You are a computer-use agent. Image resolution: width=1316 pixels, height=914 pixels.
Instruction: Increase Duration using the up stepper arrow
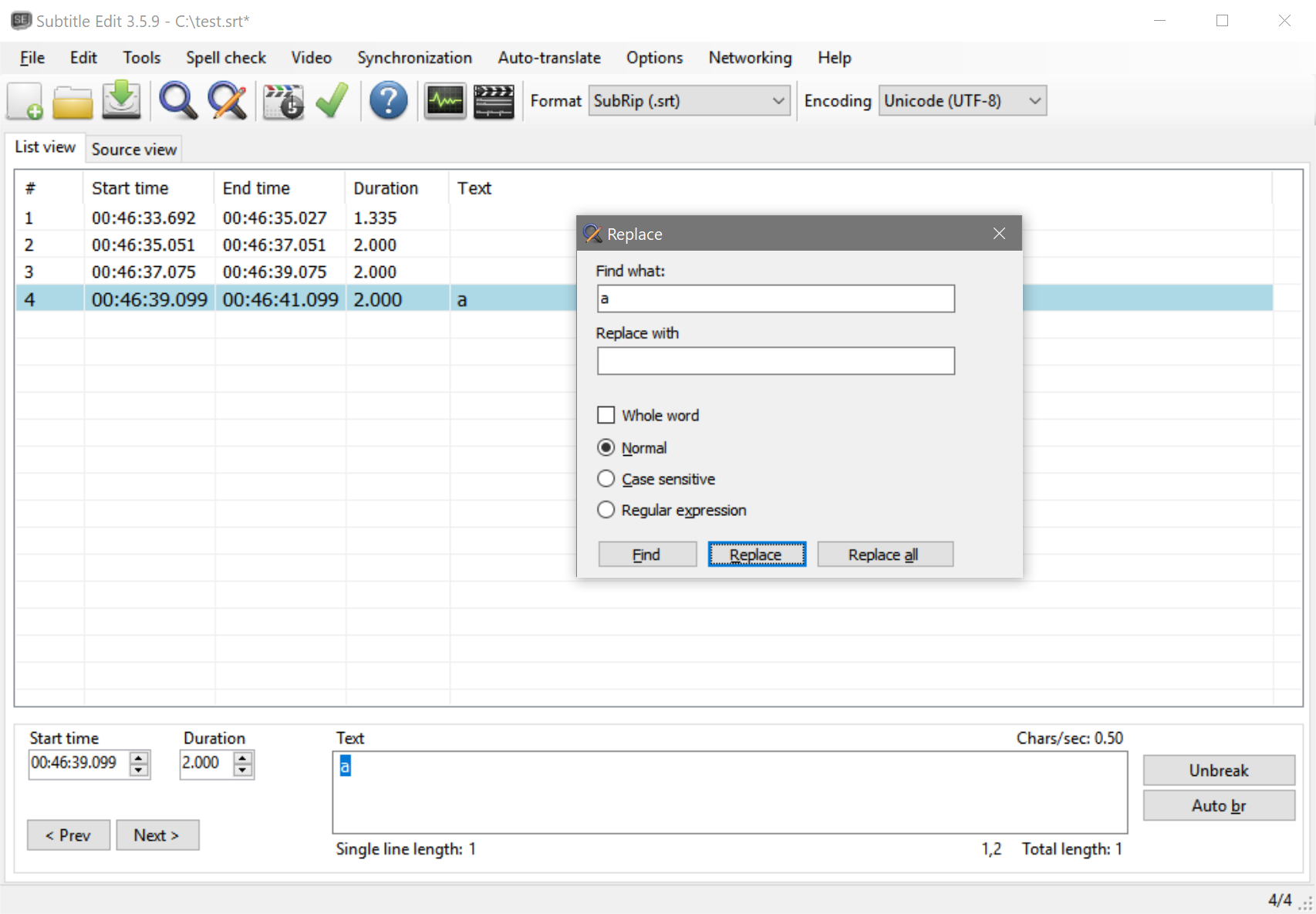pos(241,757)
